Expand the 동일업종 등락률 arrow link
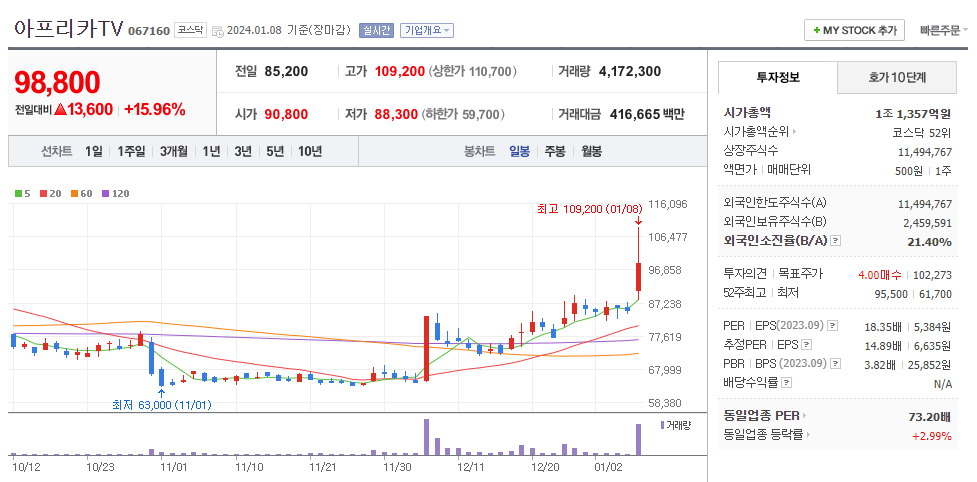This screenshot has height=482, width=977. (766, 435)
